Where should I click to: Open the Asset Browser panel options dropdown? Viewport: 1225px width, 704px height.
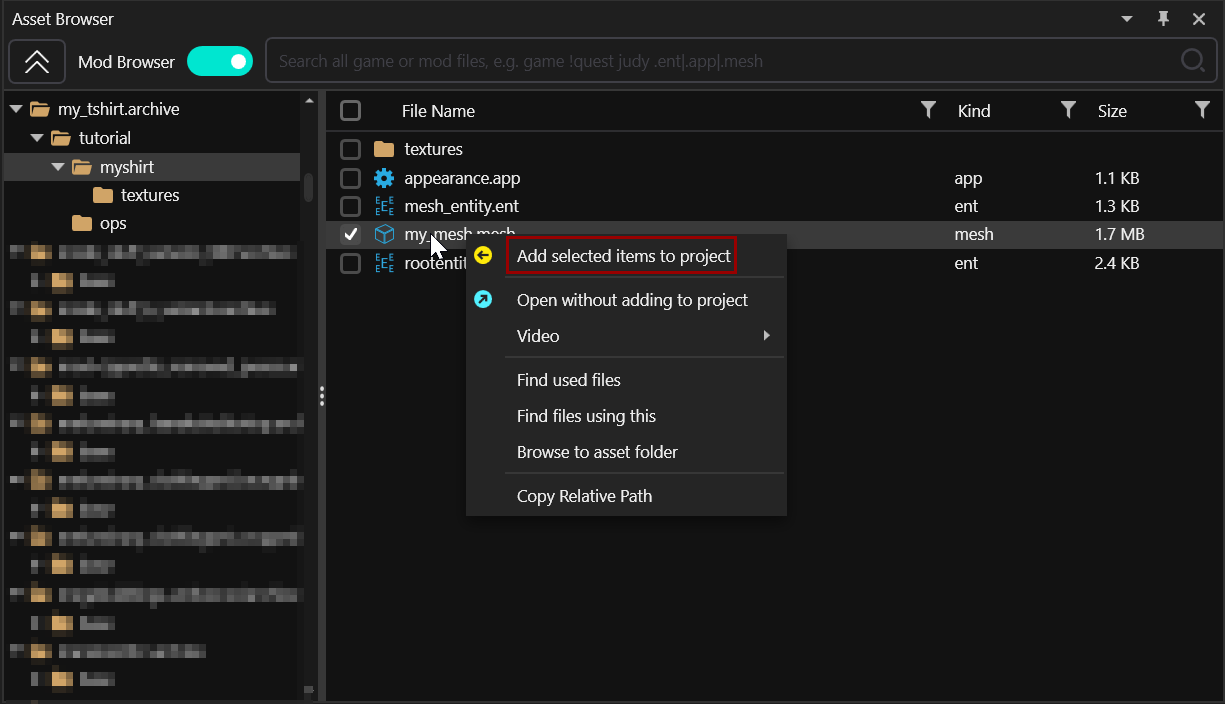(1127, 19)
